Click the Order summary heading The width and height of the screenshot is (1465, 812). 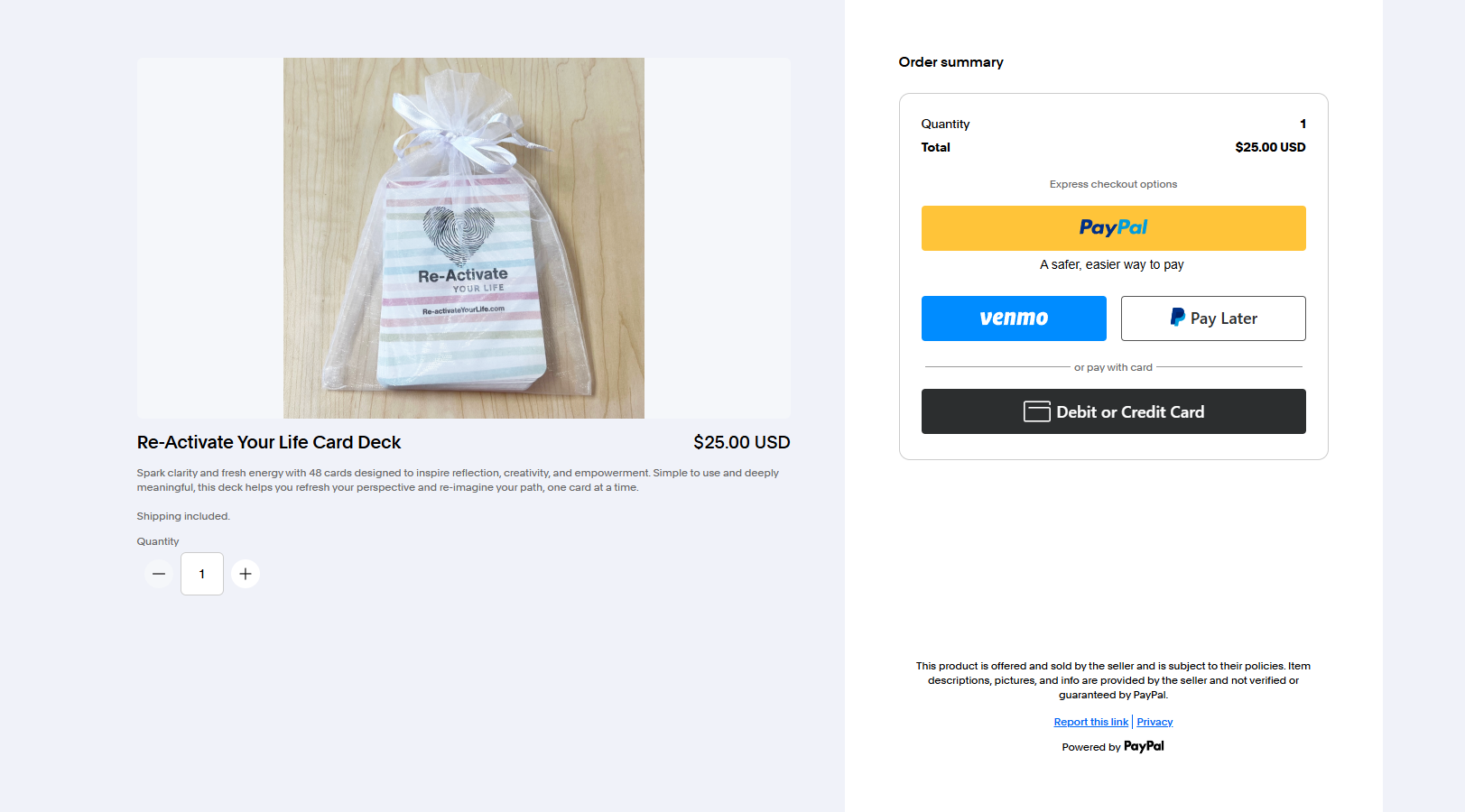tap(950, 62)
